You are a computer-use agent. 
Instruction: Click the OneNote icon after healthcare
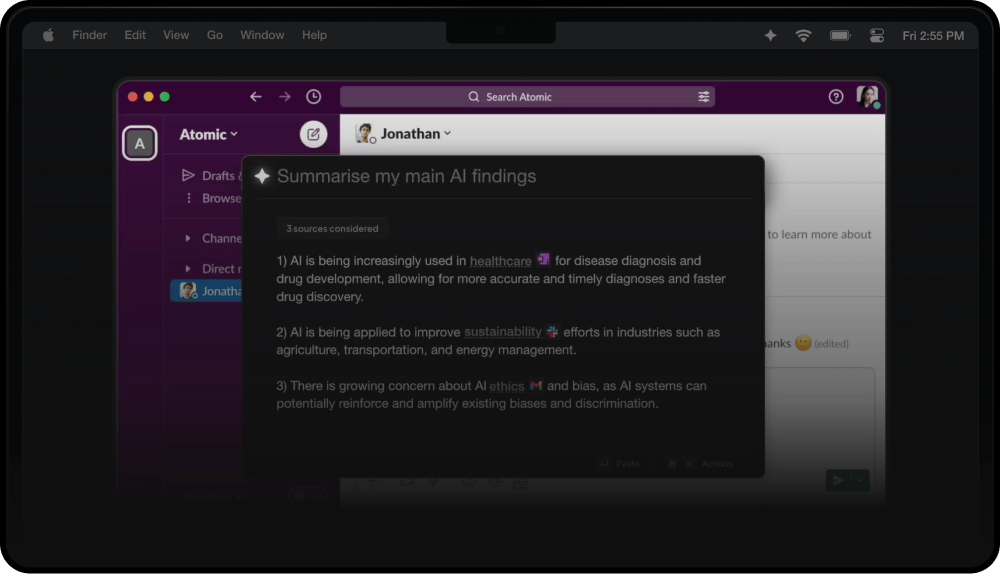[x=543, y=259]
